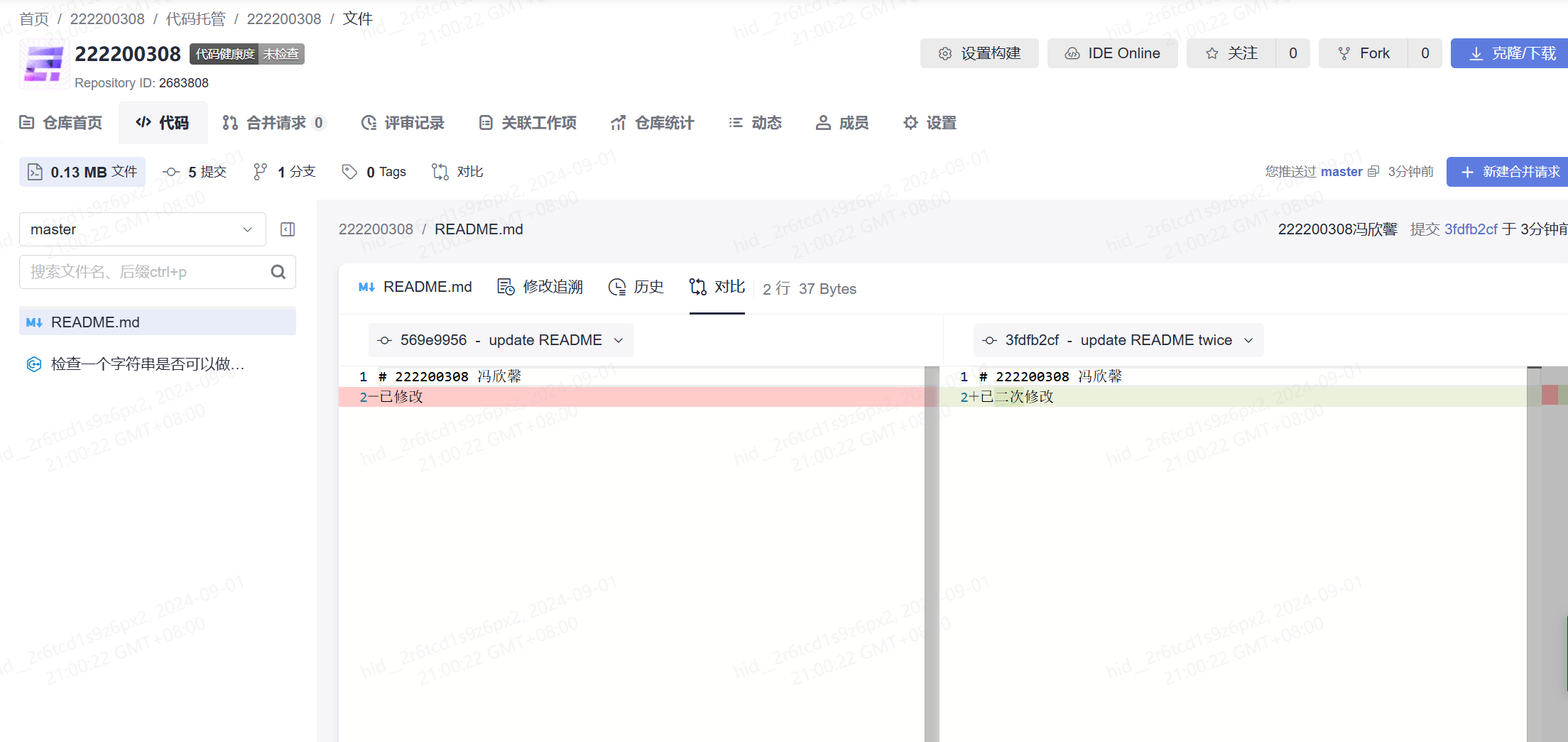
Task: View the 5 提交 commits
Action: click(x=195, y=172)
